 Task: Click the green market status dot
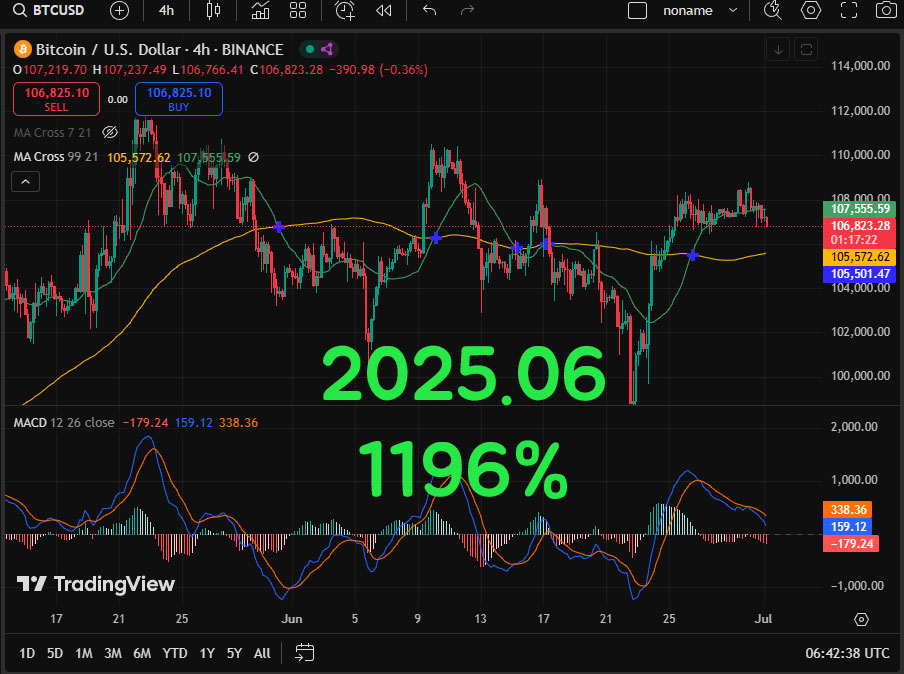[x=310, y=50]
